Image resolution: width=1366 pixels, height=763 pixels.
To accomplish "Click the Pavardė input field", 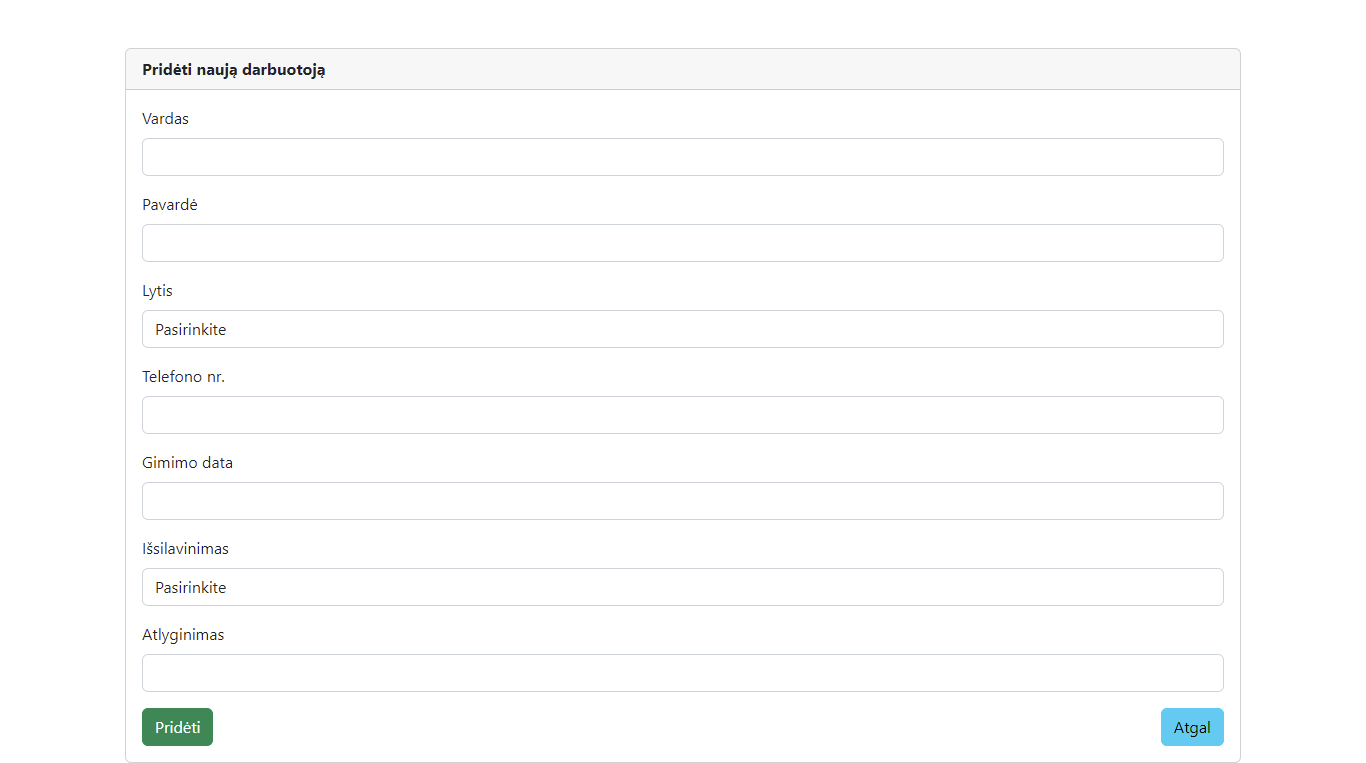I will (x=683, y=243).
